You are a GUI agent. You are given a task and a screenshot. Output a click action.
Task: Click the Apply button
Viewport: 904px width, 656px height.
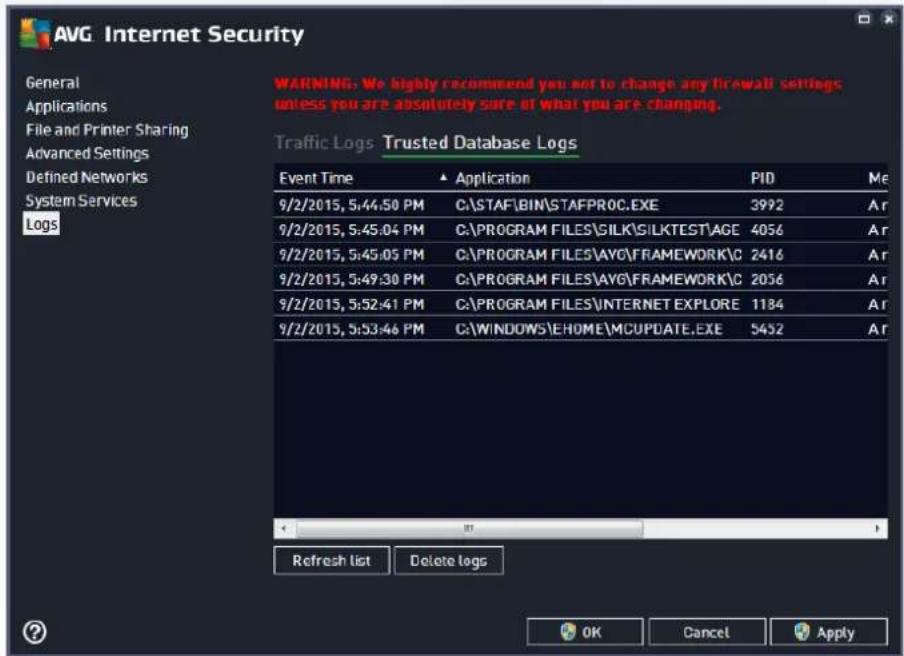(x=828, y=632)
